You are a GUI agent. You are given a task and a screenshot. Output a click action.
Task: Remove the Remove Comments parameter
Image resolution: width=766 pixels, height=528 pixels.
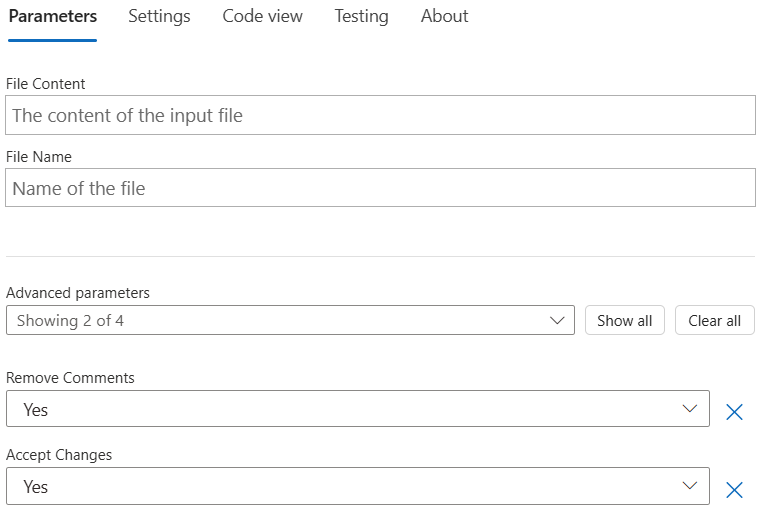[734, 411]
